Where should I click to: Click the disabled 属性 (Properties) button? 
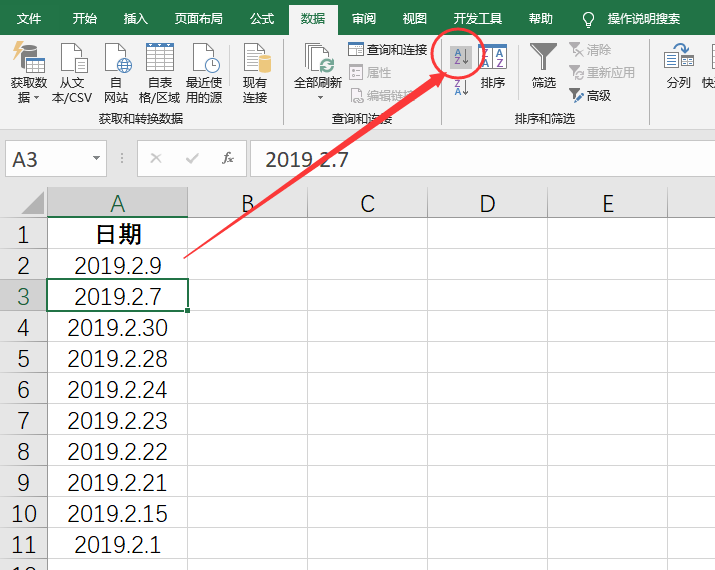pyautogui.click(x=370, y=73)
